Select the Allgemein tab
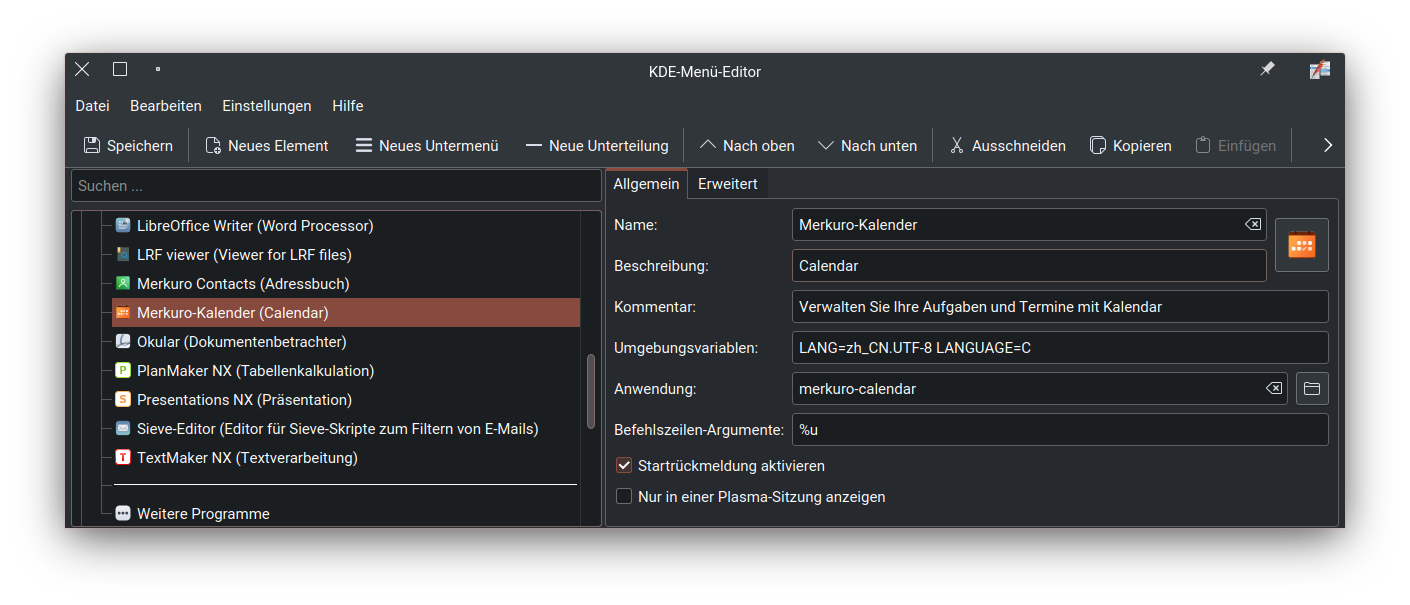This screenshot has height=605, width=1410. coord(646,184)
